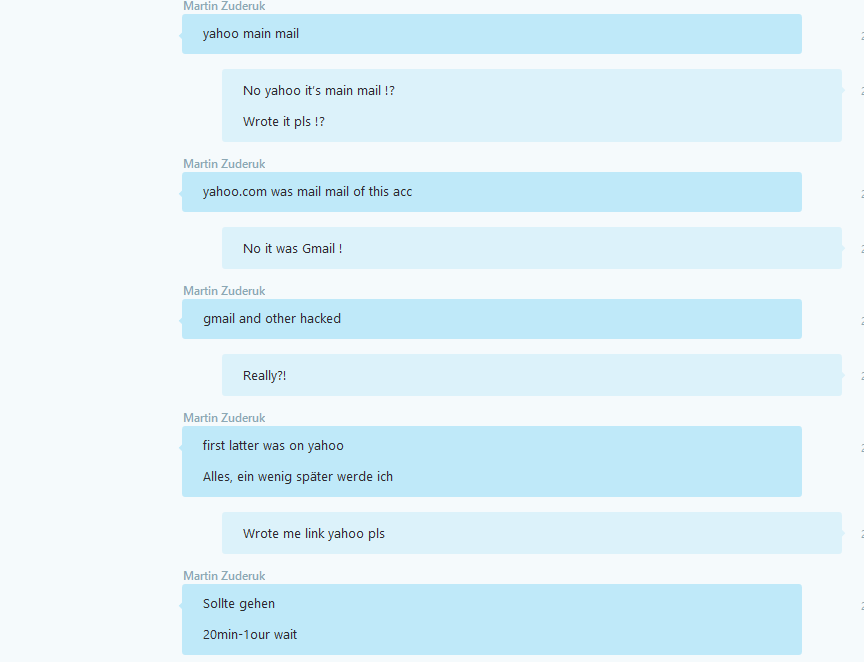Click the timestamp beside "No it was Gmail !"
This screenshot has height=662, width=864.
tap(862, 250)
